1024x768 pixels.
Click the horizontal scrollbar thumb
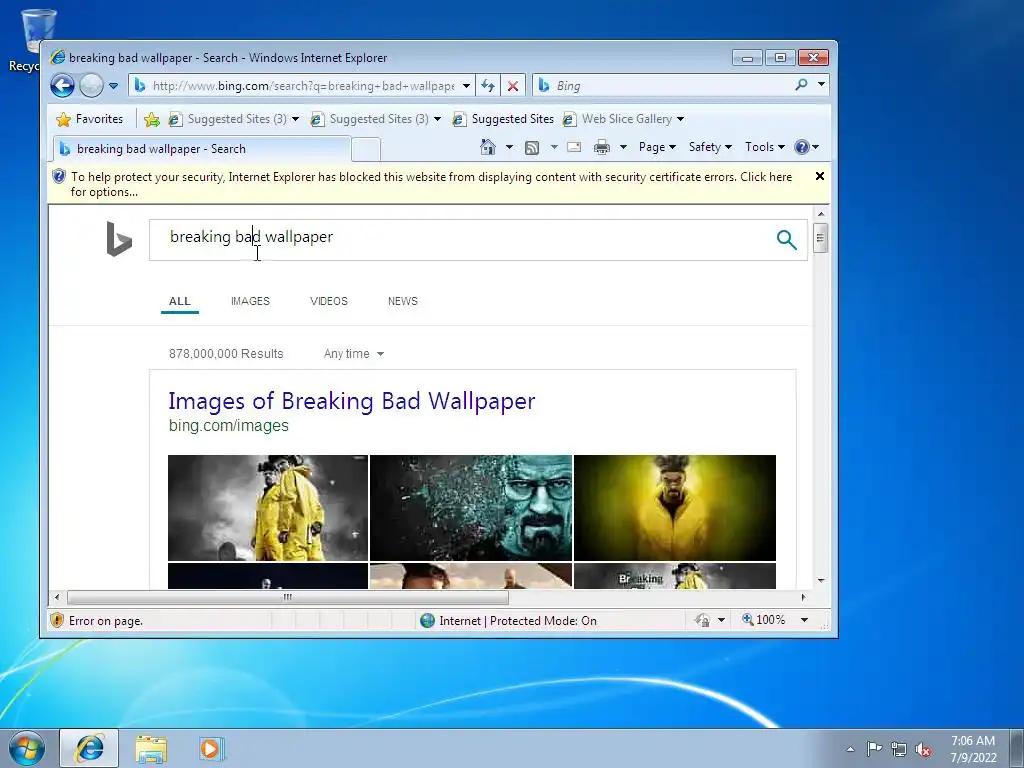(287, 597)
